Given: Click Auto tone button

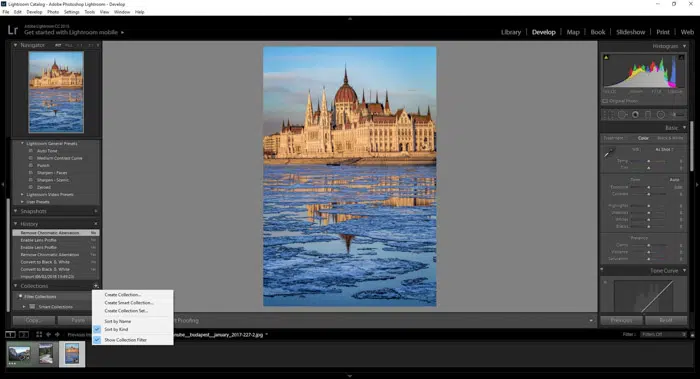Looking at the screenshot, I should click(674, 179).
